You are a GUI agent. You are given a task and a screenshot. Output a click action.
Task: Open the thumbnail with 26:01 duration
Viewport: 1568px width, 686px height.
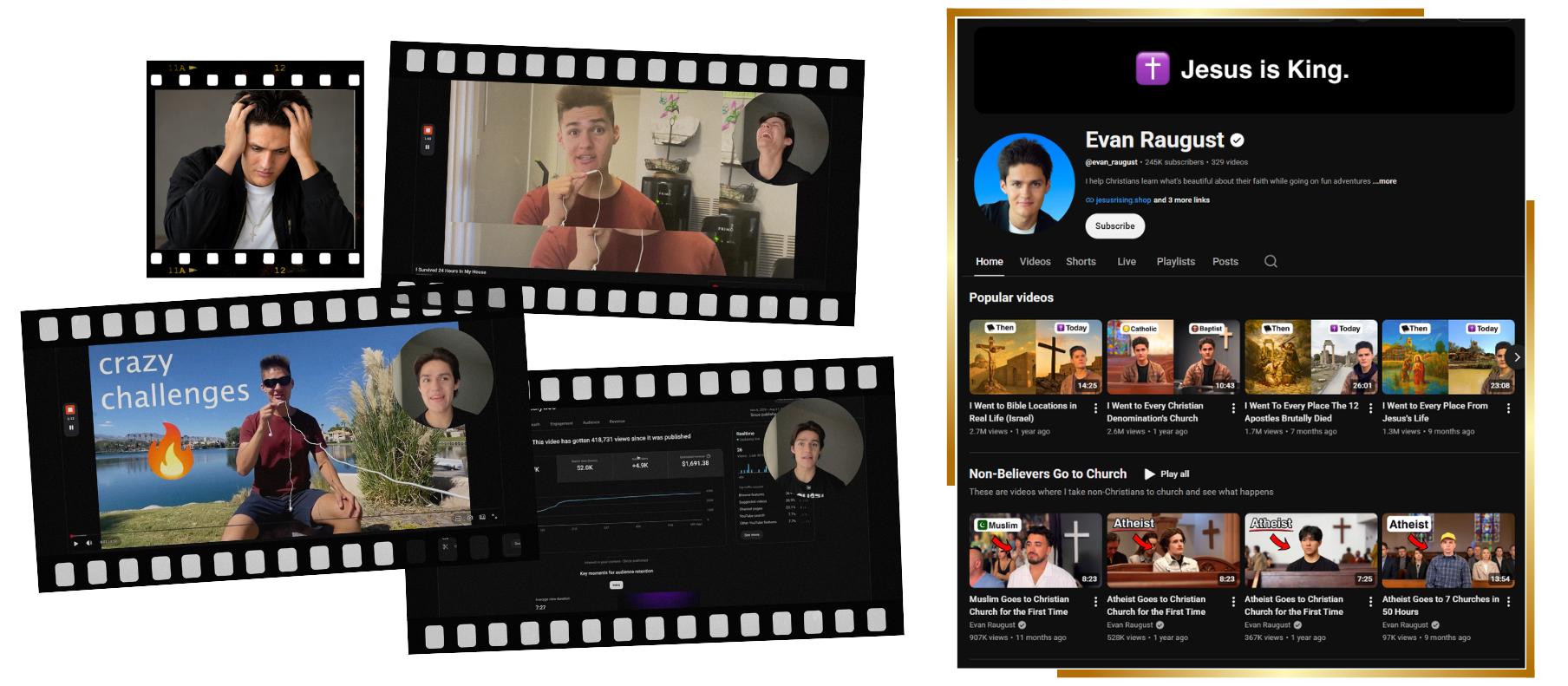pos(1310,357)
